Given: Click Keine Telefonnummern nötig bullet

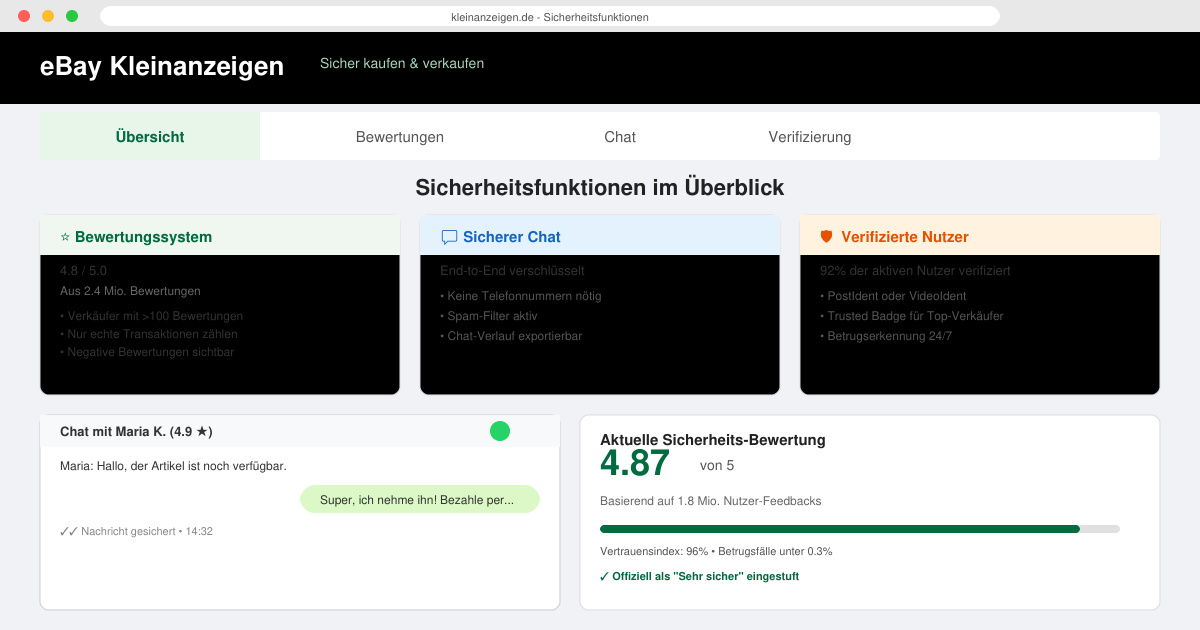Looking at the screenshot, I should (x=521, y=296).
